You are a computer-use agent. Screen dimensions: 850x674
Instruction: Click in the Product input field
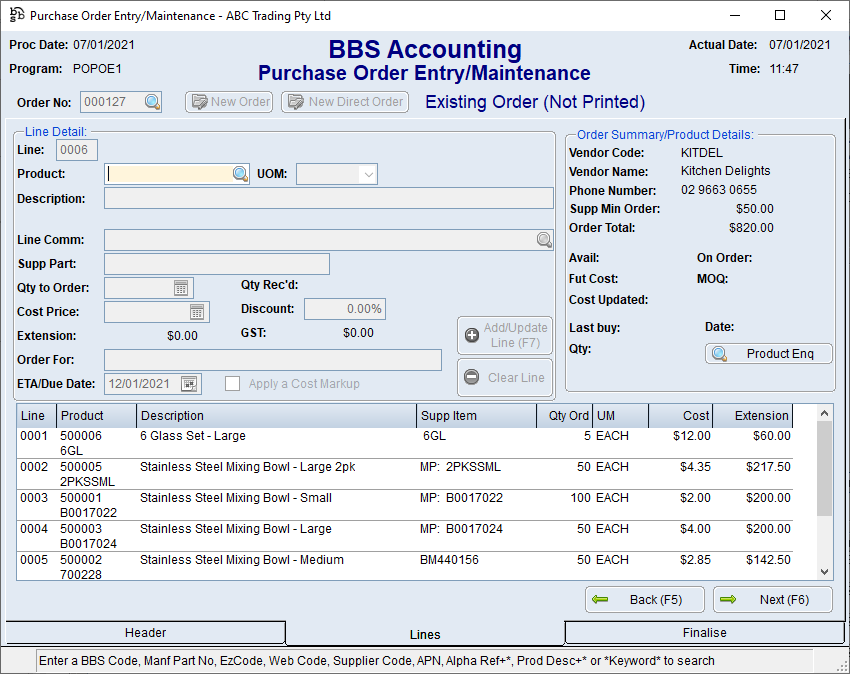coord(168,174)
